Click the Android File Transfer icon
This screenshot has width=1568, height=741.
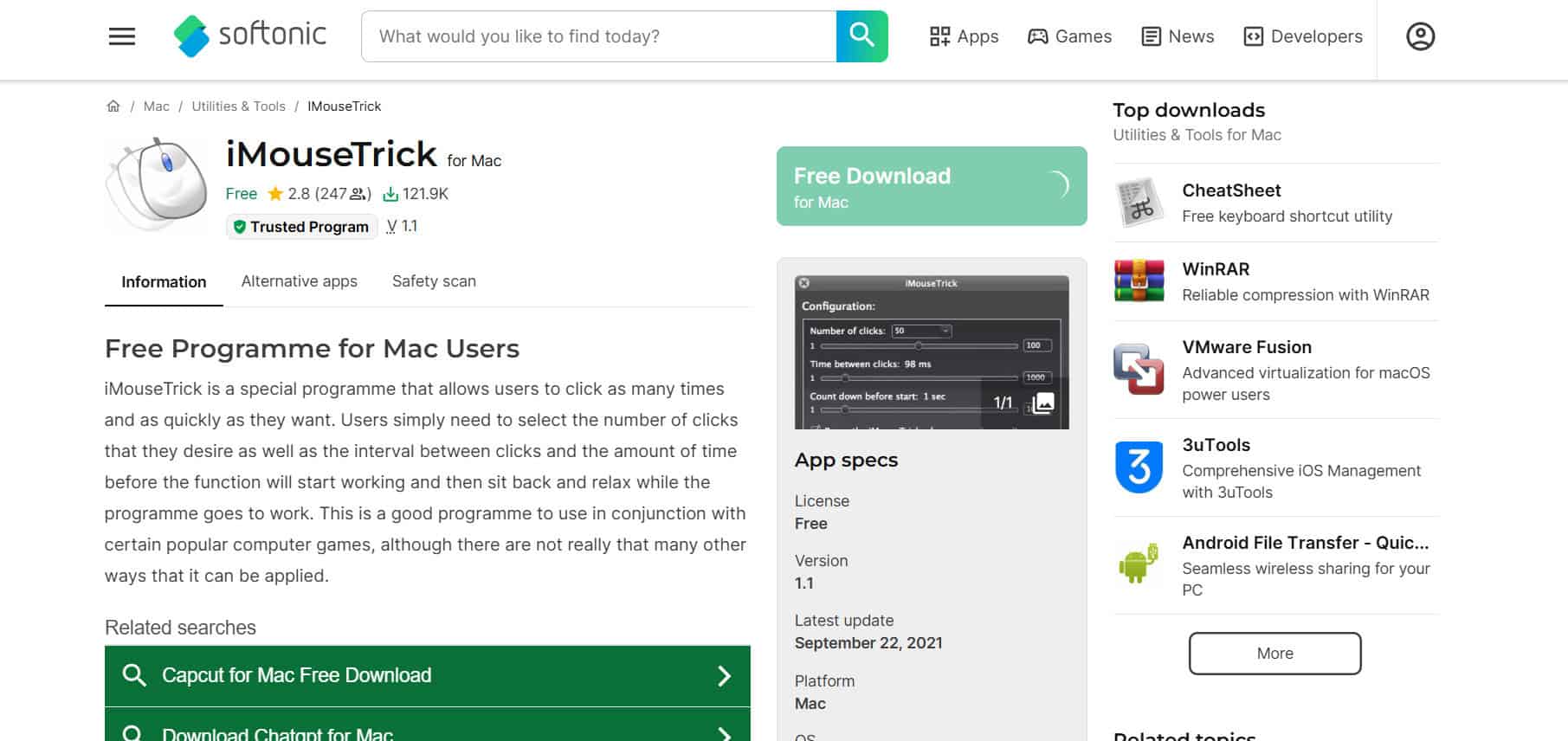[1139, 564]
